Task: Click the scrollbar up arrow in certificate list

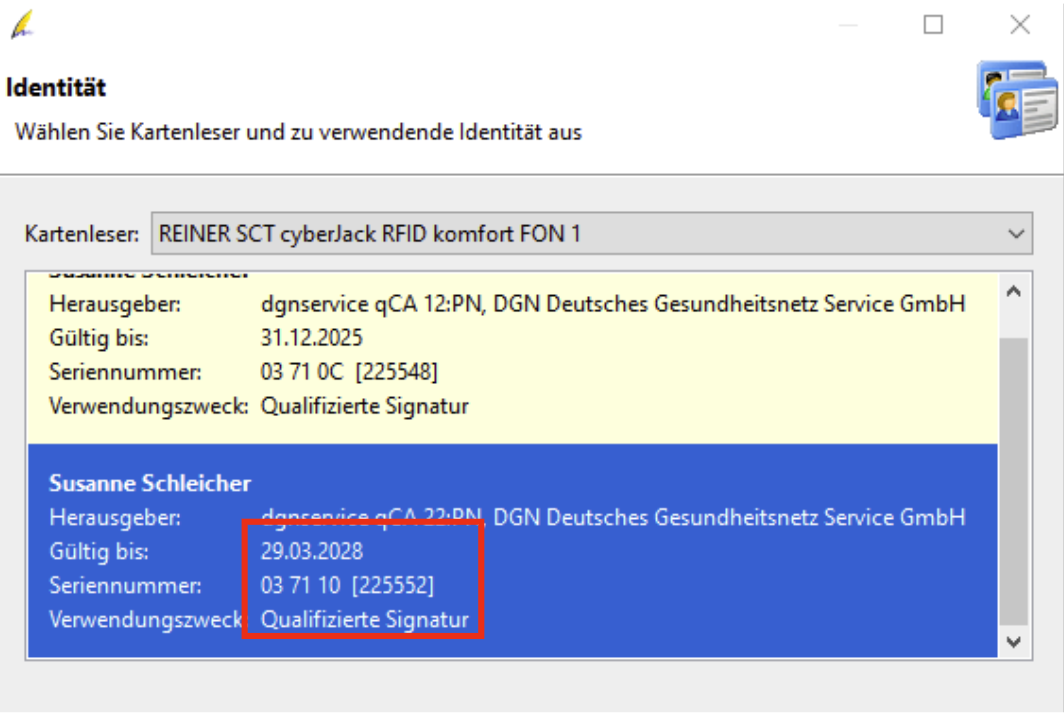Action: pos(1014,291)
